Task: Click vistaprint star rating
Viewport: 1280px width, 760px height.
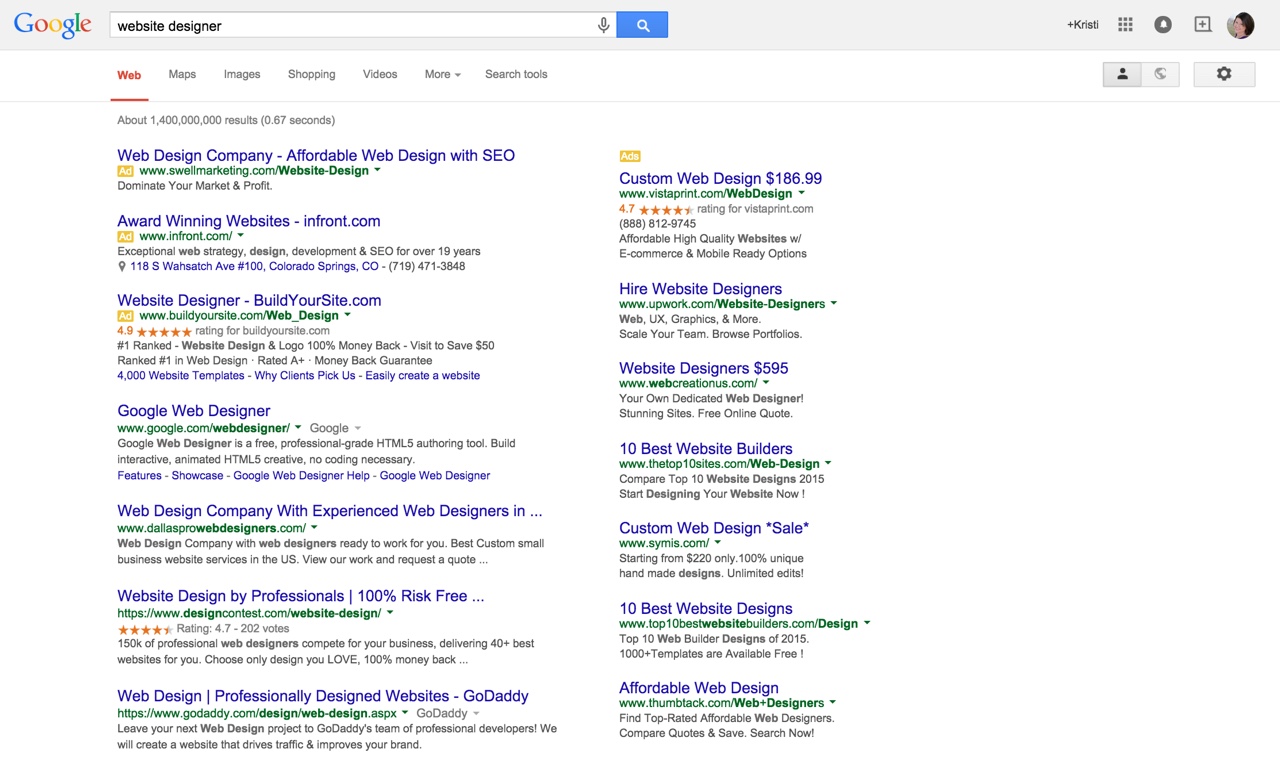Action: (666, 210)
